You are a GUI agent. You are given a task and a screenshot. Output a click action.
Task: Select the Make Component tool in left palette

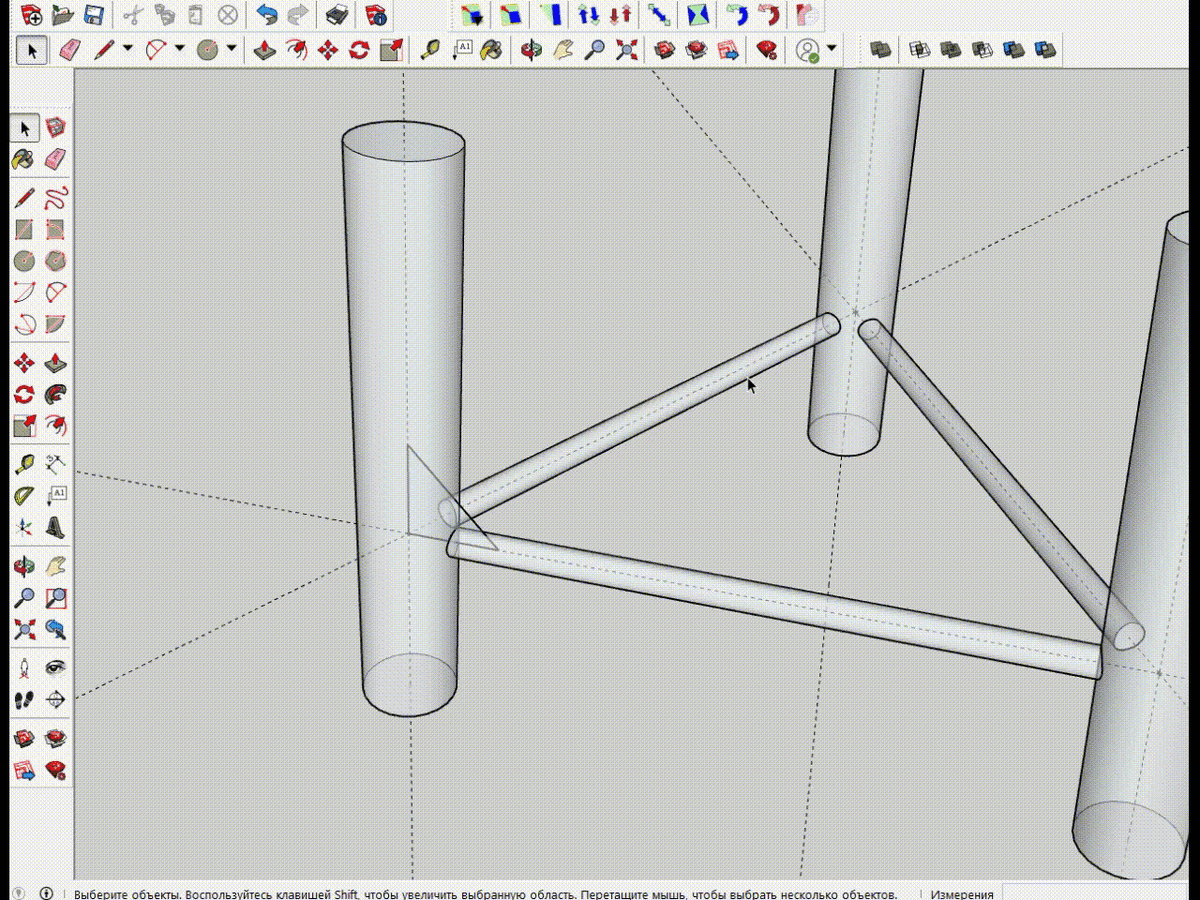click(56, 128)
